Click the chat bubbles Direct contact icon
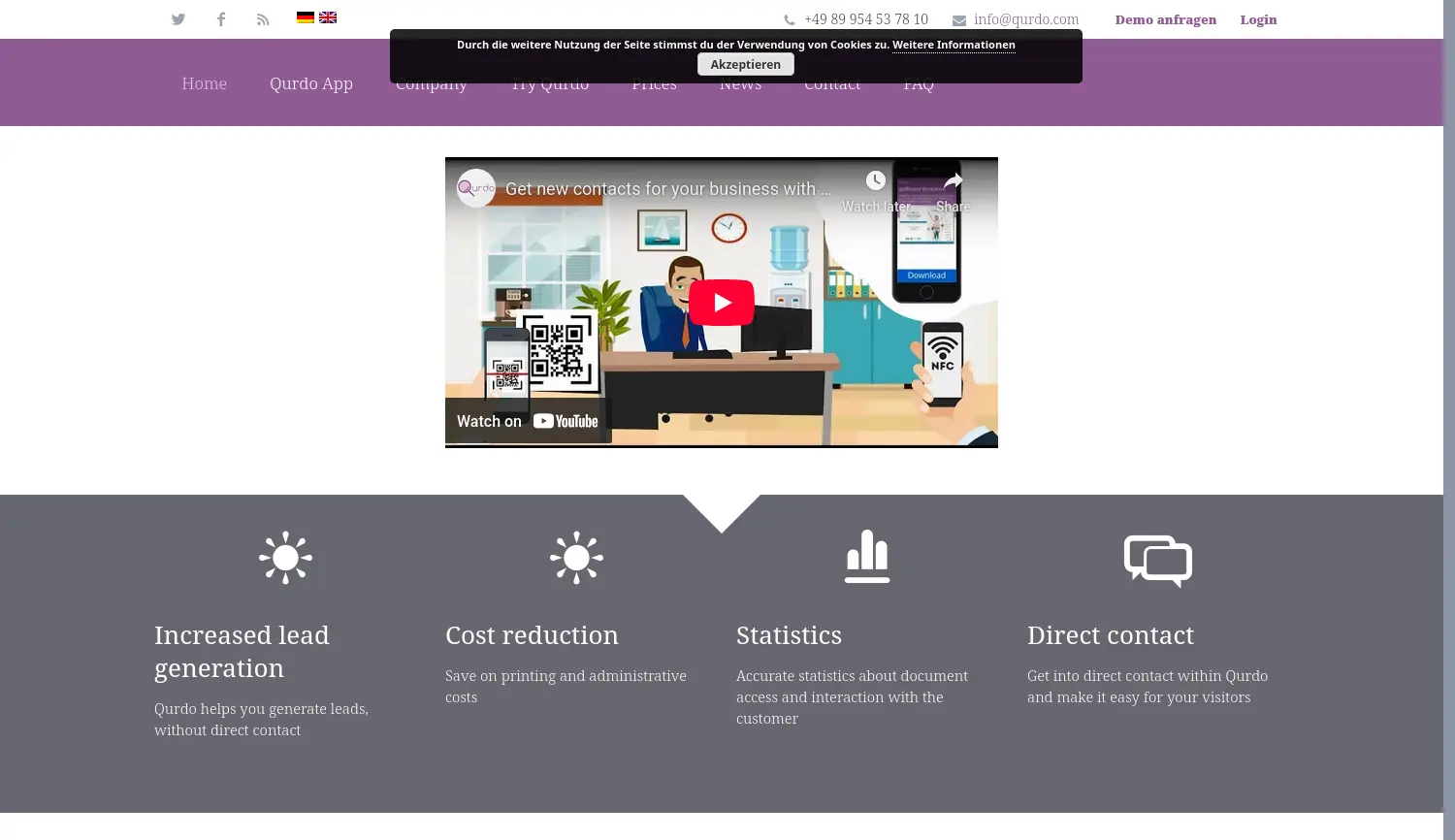The width and height of the screenshot is (1455, 840). 1158,561
